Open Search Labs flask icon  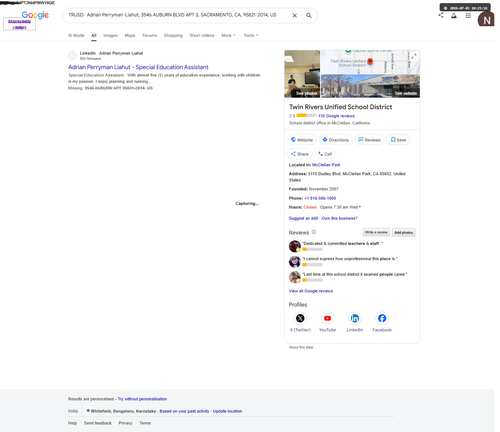pos(454,15)
